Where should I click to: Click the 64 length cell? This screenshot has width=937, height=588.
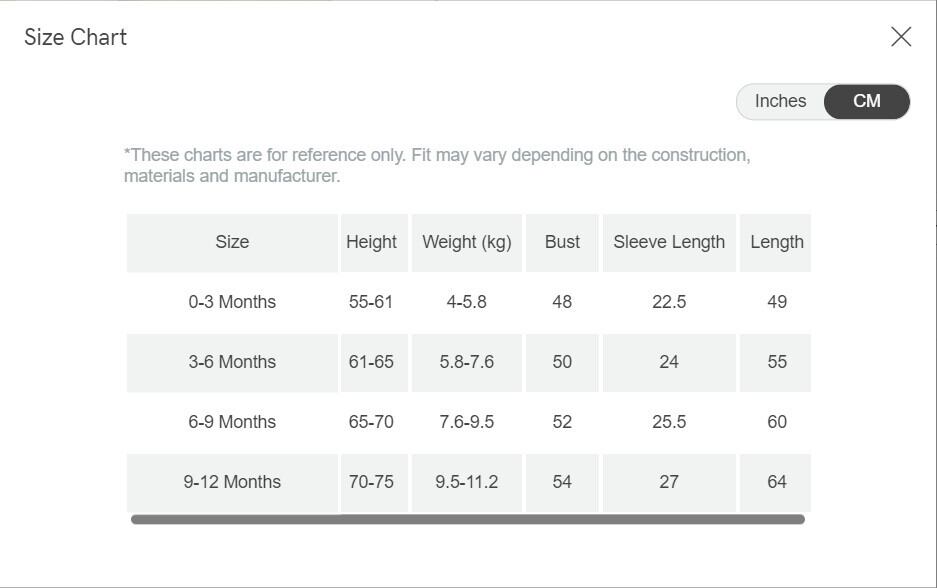tap(777, 482)
